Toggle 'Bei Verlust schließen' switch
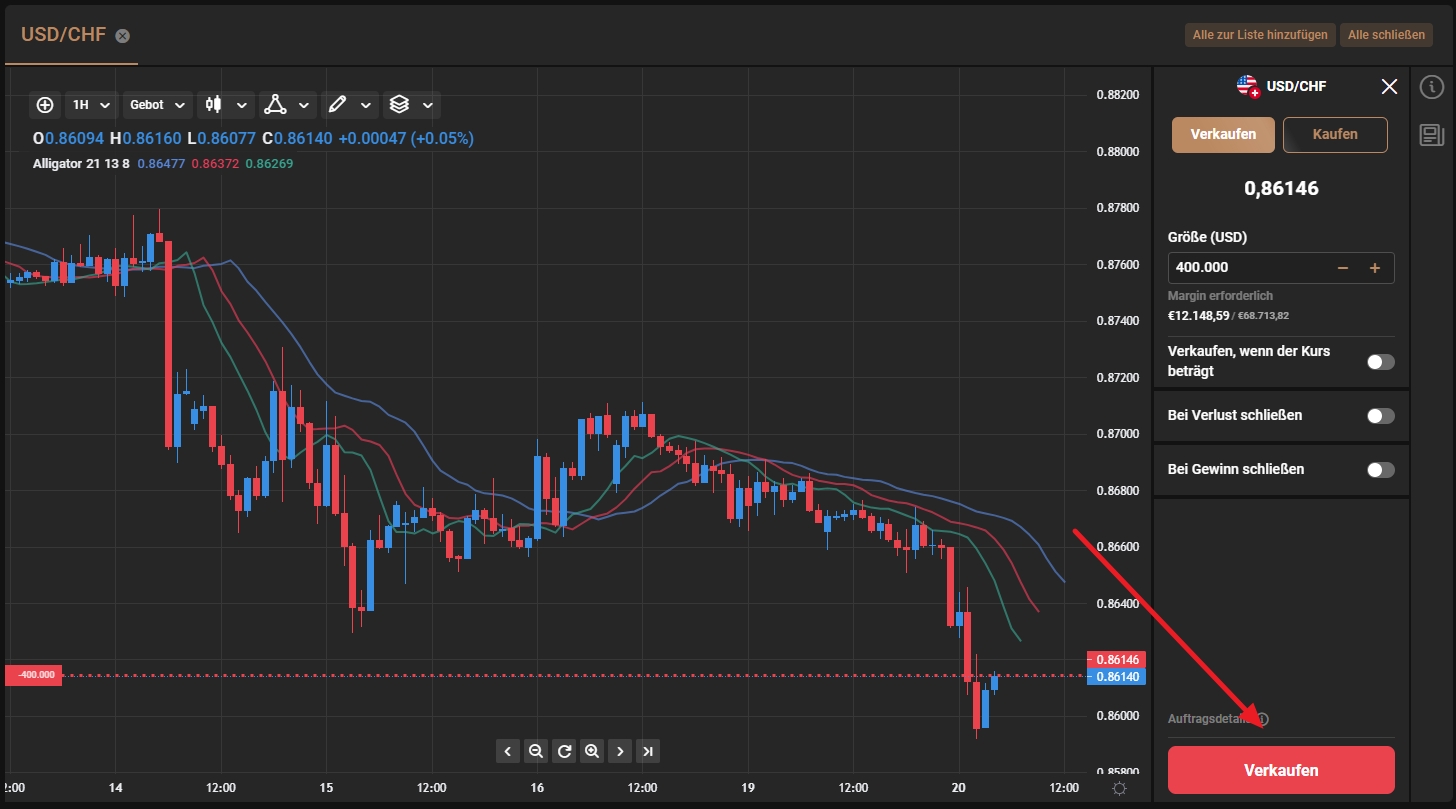This screenshot has height=809, width=1456. (1380, 416)
